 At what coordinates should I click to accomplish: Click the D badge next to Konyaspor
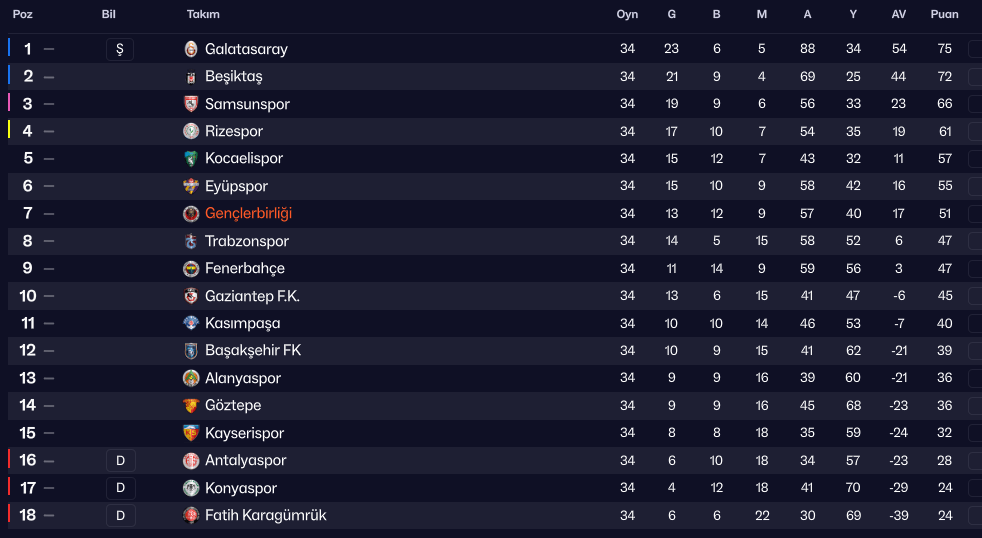point(120,488)
